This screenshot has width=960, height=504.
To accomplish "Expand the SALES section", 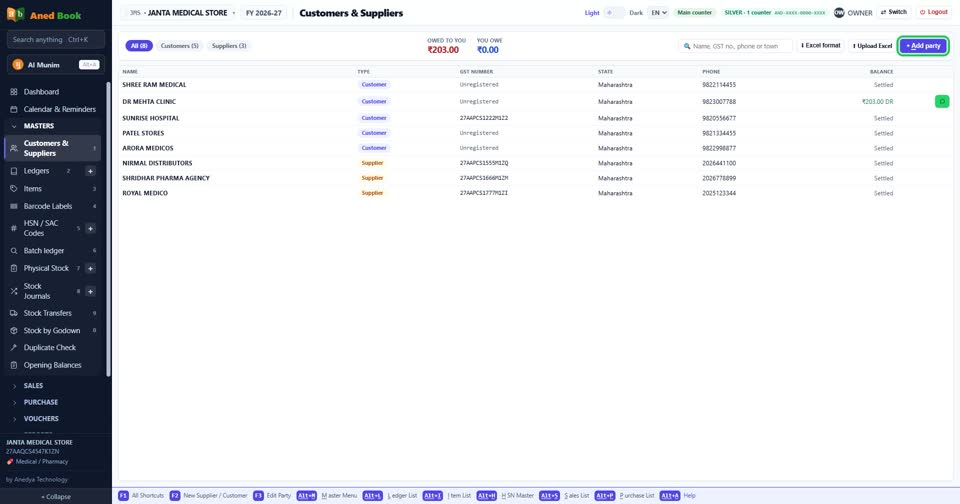I will click(33, 386).
